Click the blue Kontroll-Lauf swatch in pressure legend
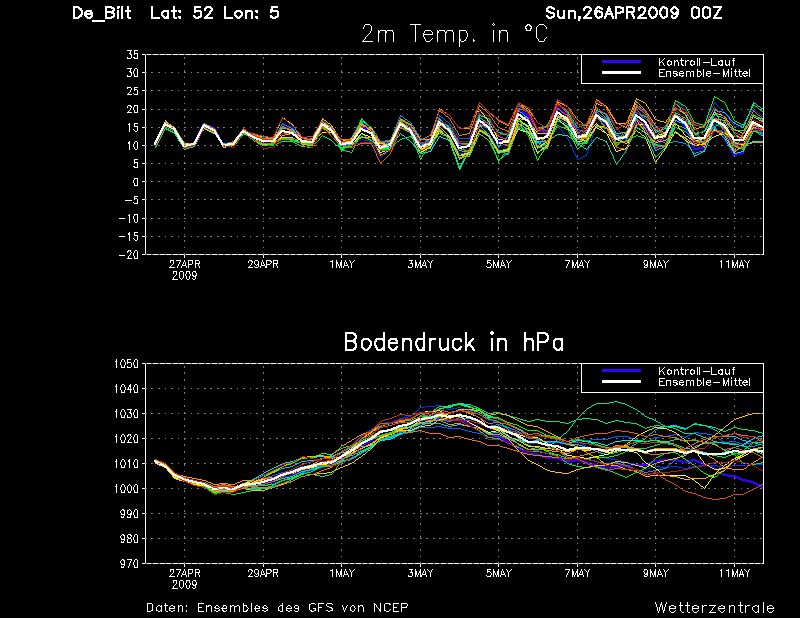 pos(621,371)
